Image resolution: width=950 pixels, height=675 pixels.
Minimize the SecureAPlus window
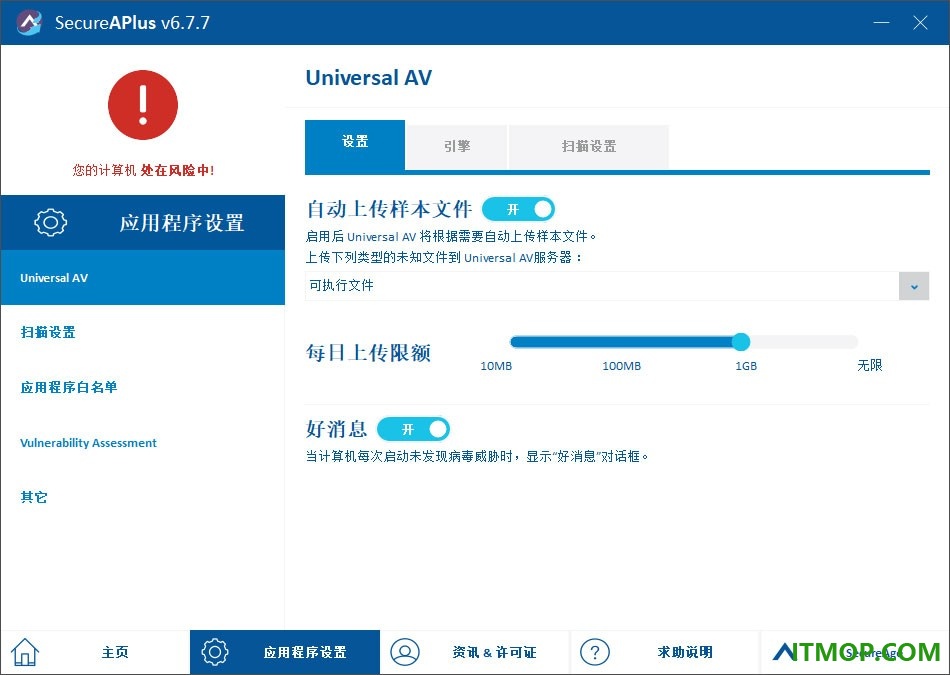click(x=882, y=22)
